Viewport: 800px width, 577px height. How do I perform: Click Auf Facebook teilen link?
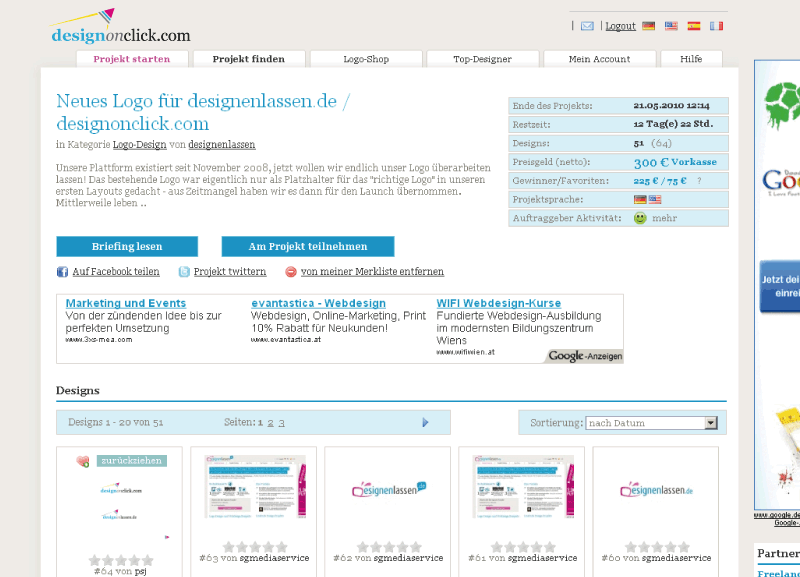tap(116, 271)
